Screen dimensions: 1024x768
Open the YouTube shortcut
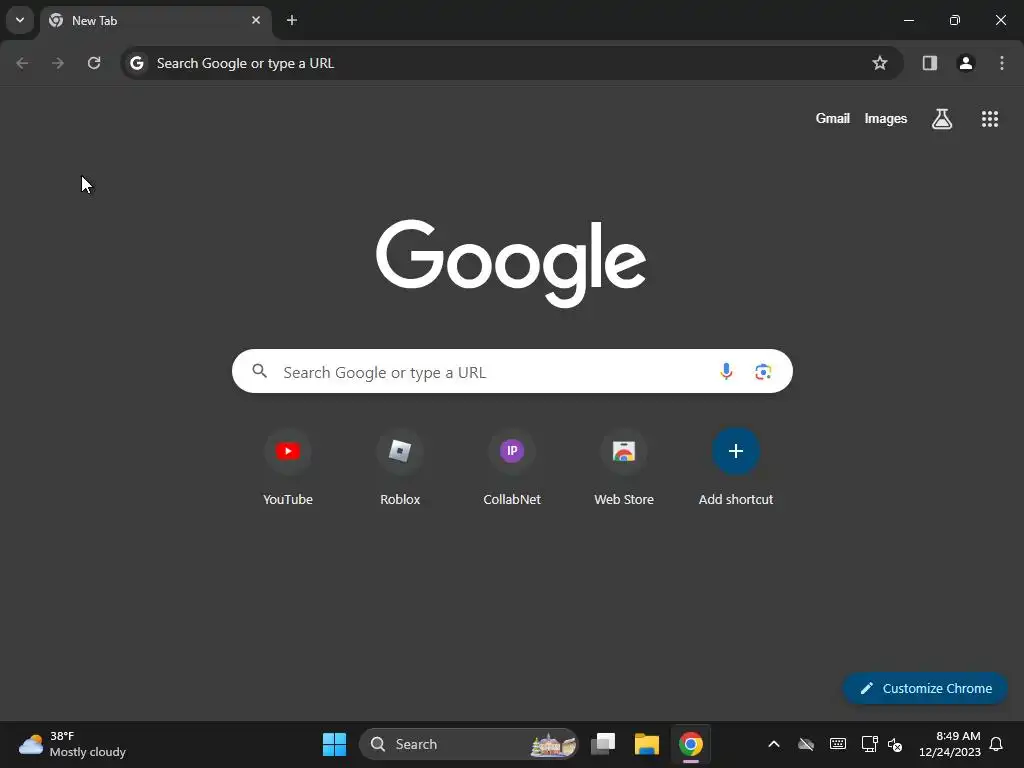pos(288,468)
